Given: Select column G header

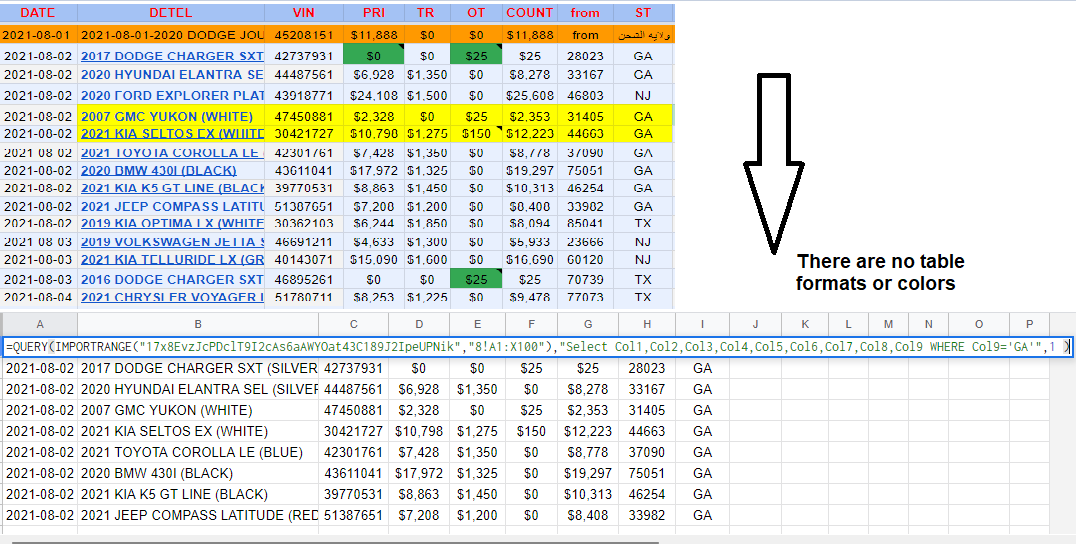Looking at the screenshot, I should pyautogui.click(x=587, y=324).
